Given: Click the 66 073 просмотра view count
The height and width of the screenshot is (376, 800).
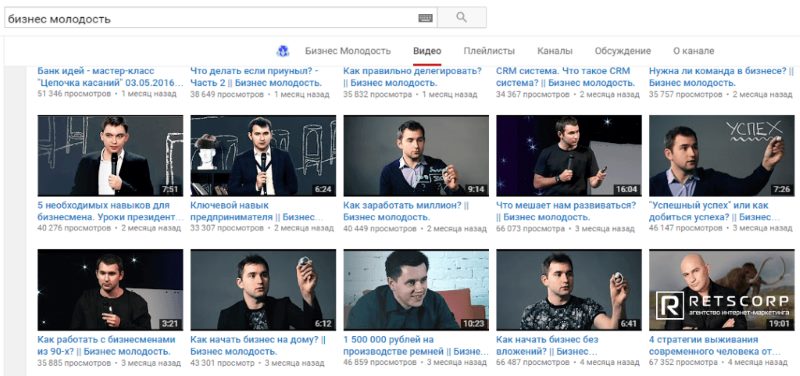Looking at the screenshot, I should click(531, 229).
